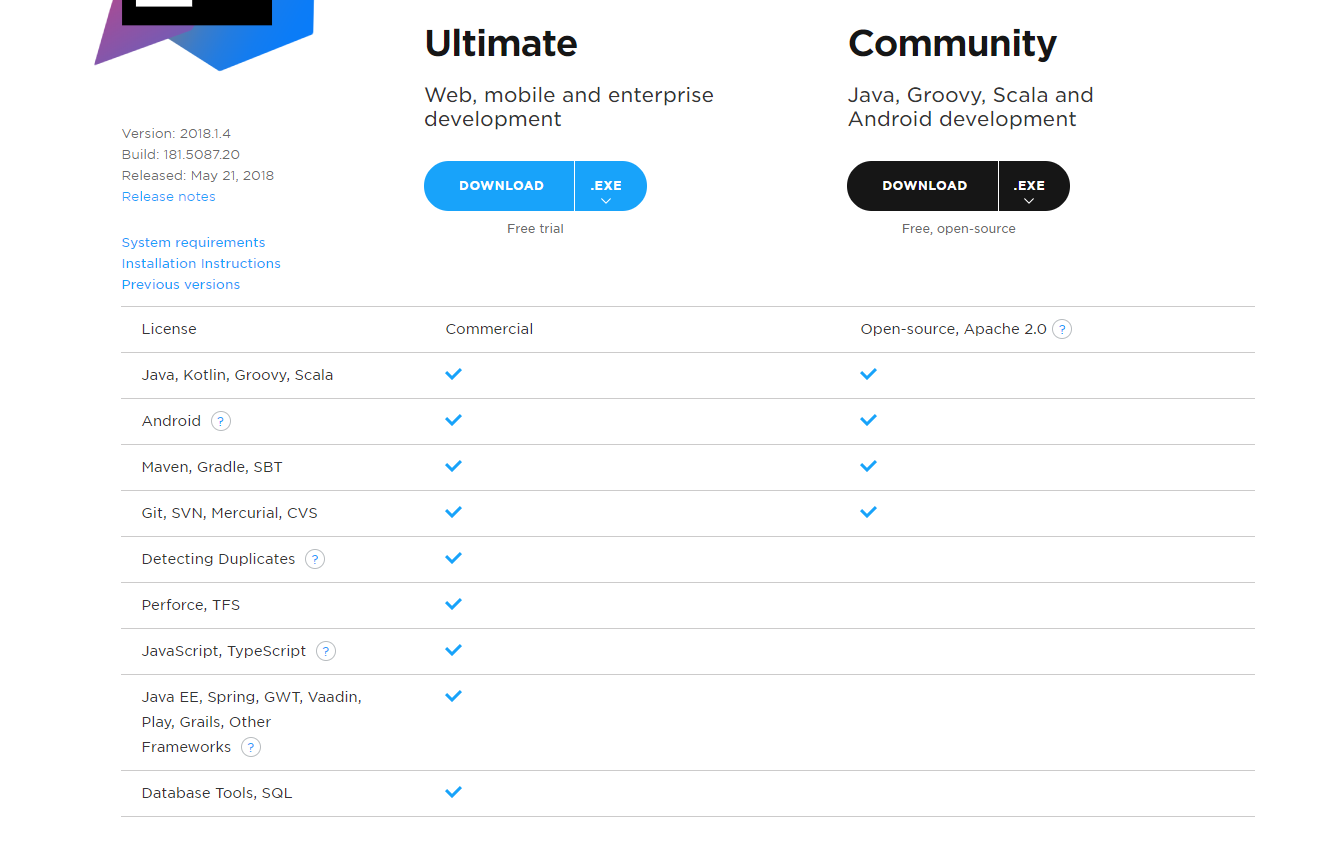Image resolution: width=1323 pixels, height=842 pixels.
Task: Click 'Java, Kotlin, Groovy, Scala' row label
Action: pos(237,375)
